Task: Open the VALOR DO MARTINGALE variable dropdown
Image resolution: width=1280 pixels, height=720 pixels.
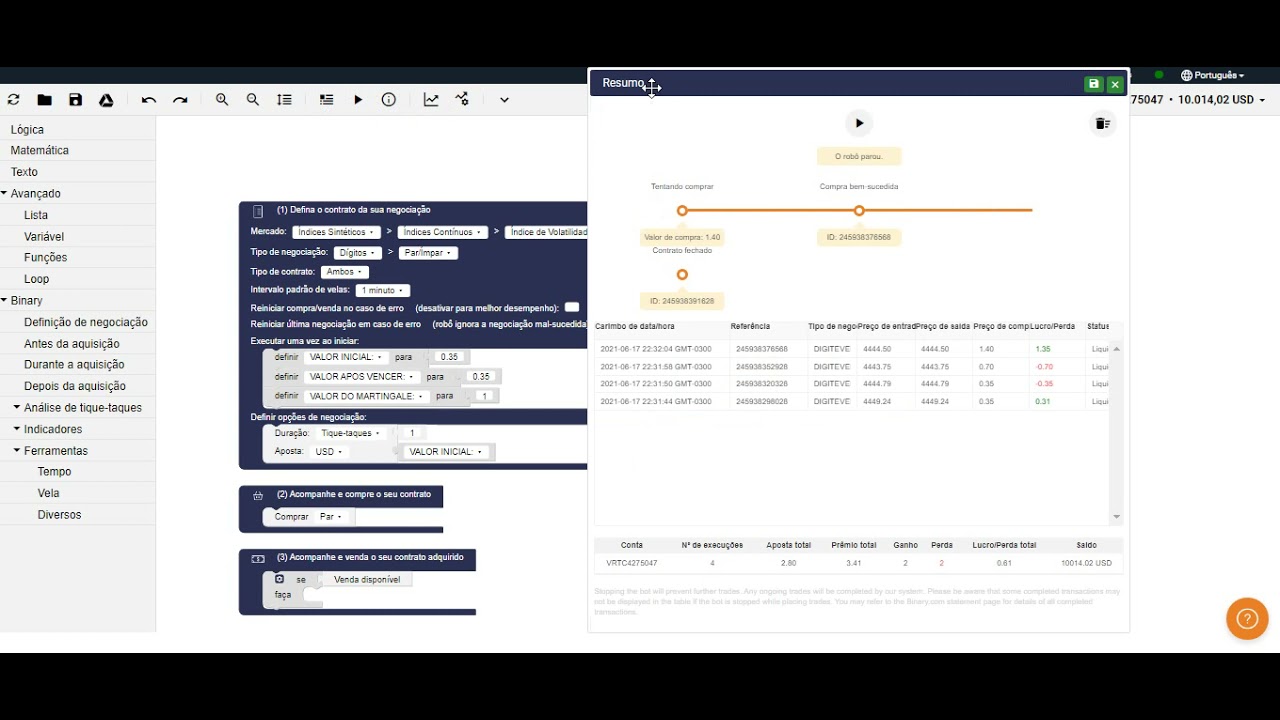Action: click(366, 396)
